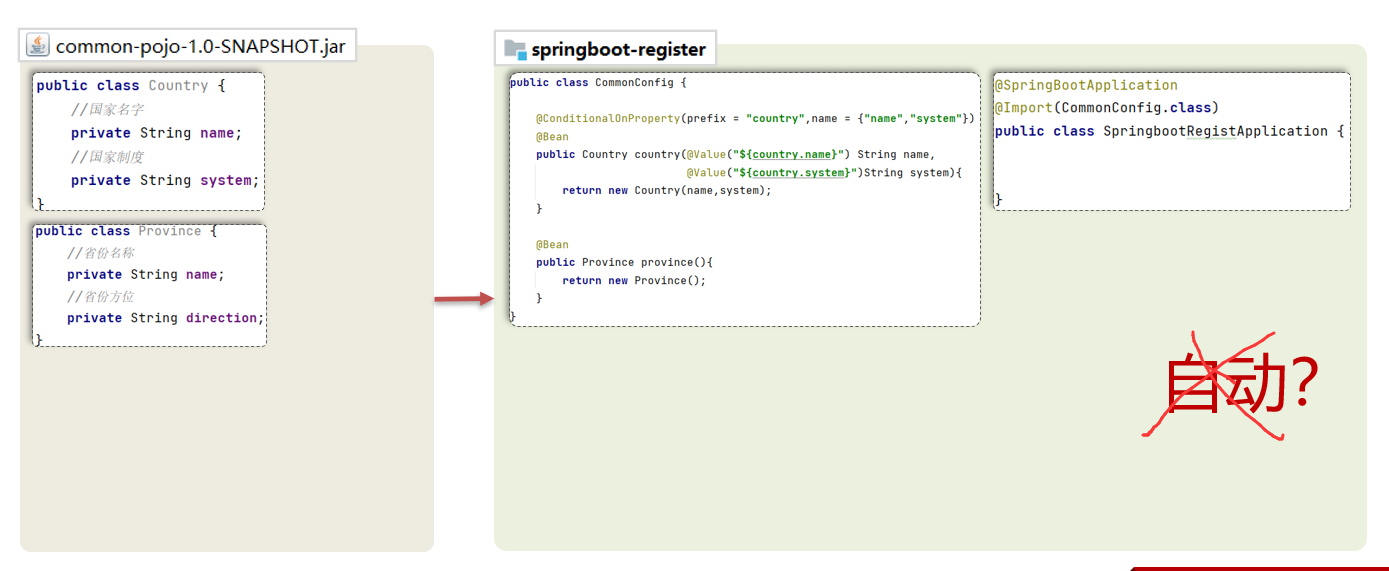
Task: Click the line "@Import(CommonConfig.class)"
Action: [1107, 108]
